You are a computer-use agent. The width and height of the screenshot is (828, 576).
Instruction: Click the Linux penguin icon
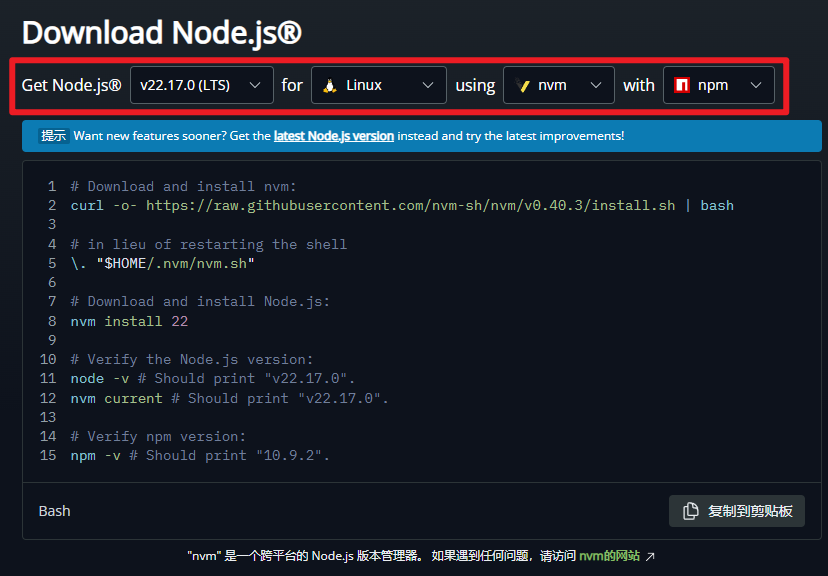[329, 85]
